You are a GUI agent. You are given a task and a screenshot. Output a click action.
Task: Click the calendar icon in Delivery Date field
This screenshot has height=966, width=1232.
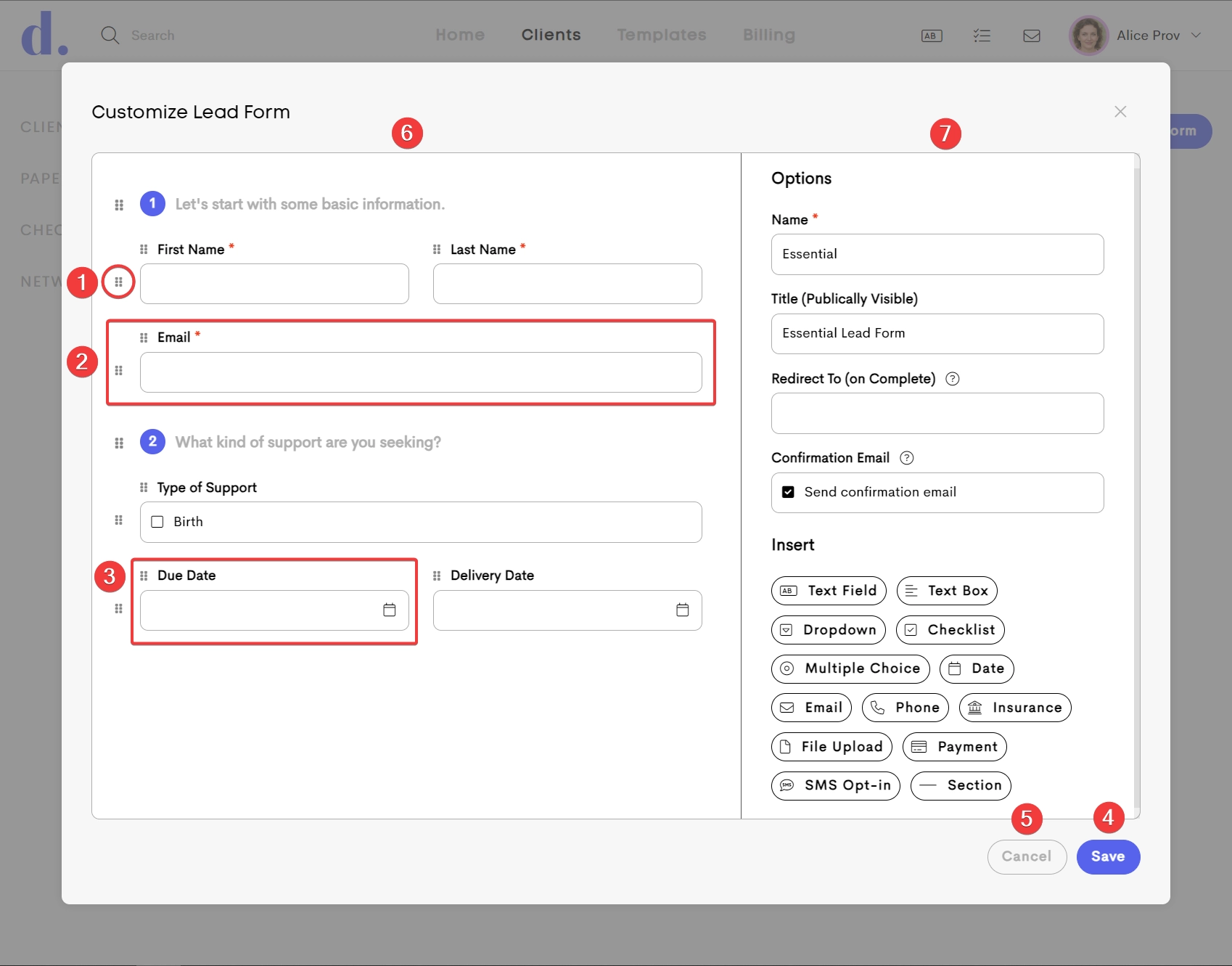[682, 610]
